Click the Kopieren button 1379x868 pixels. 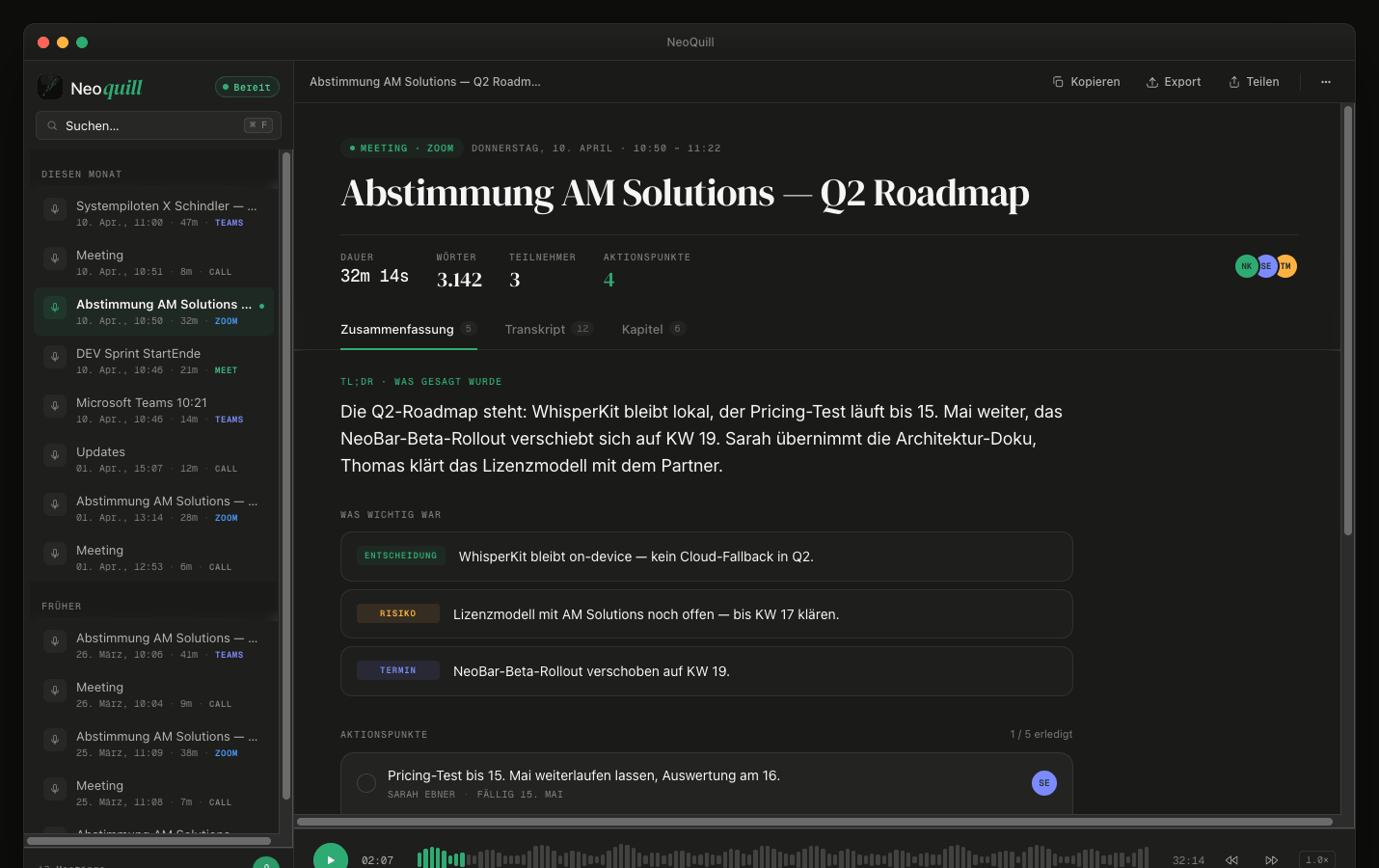pyautogui.click(x=1086, y=82)
